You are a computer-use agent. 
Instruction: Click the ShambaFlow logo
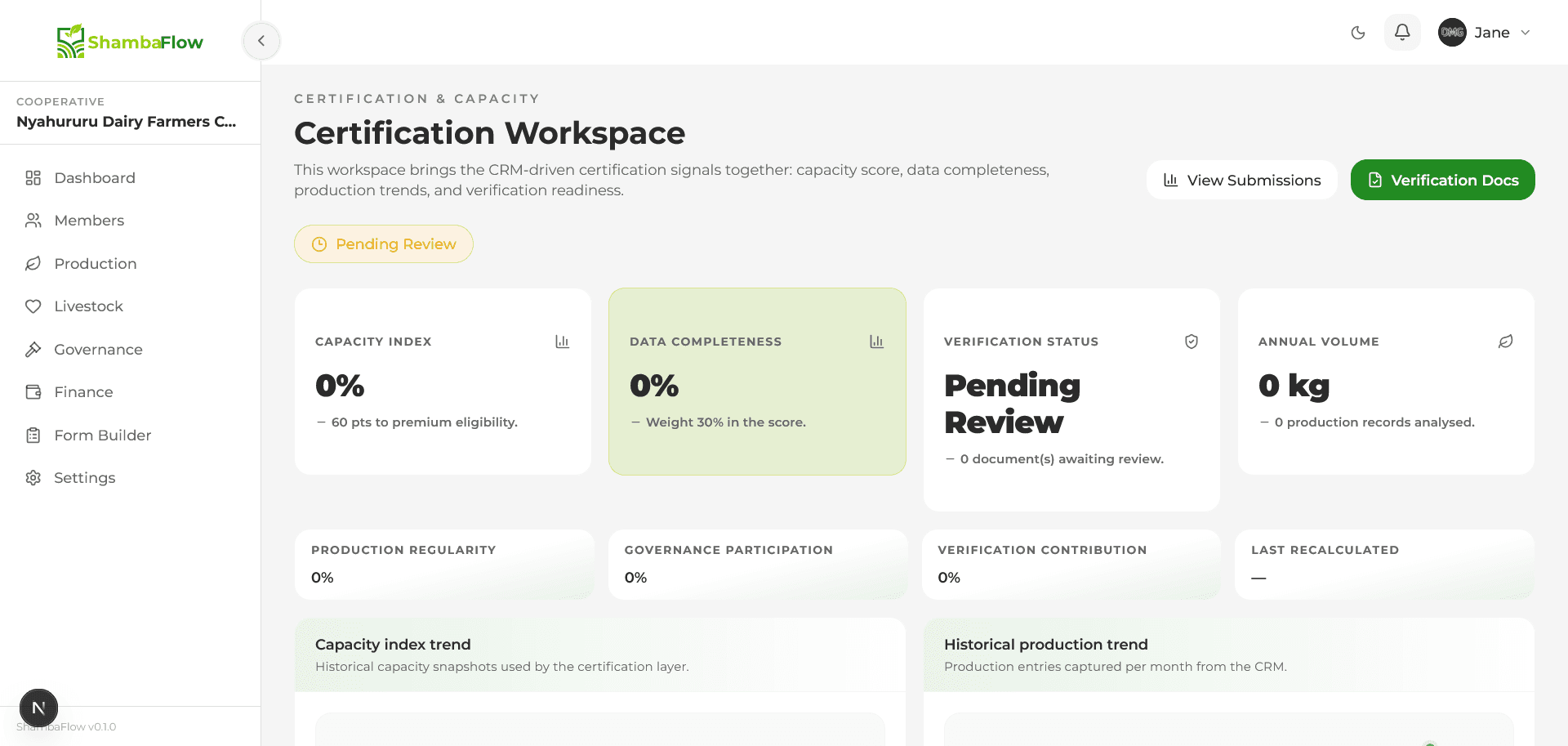(x=130, y=41)
